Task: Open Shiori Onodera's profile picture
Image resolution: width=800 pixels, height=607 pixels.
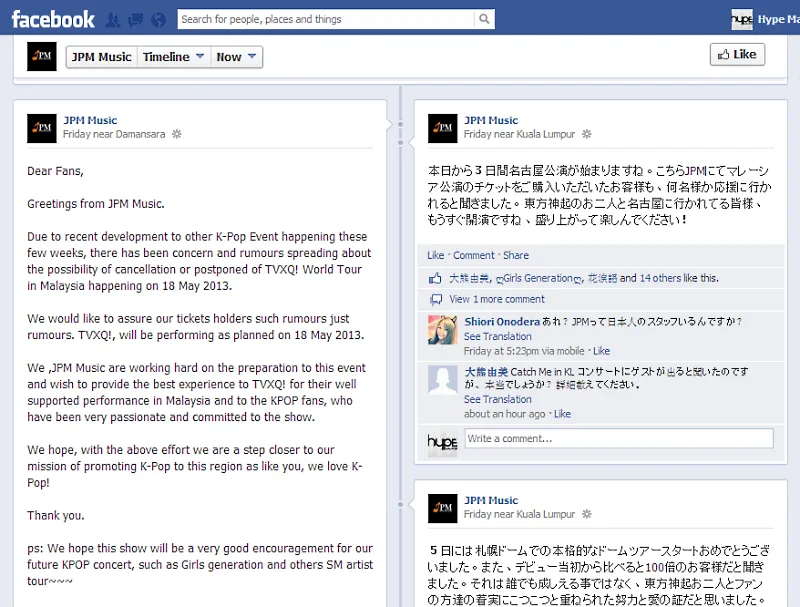Action: click(442, 330)
